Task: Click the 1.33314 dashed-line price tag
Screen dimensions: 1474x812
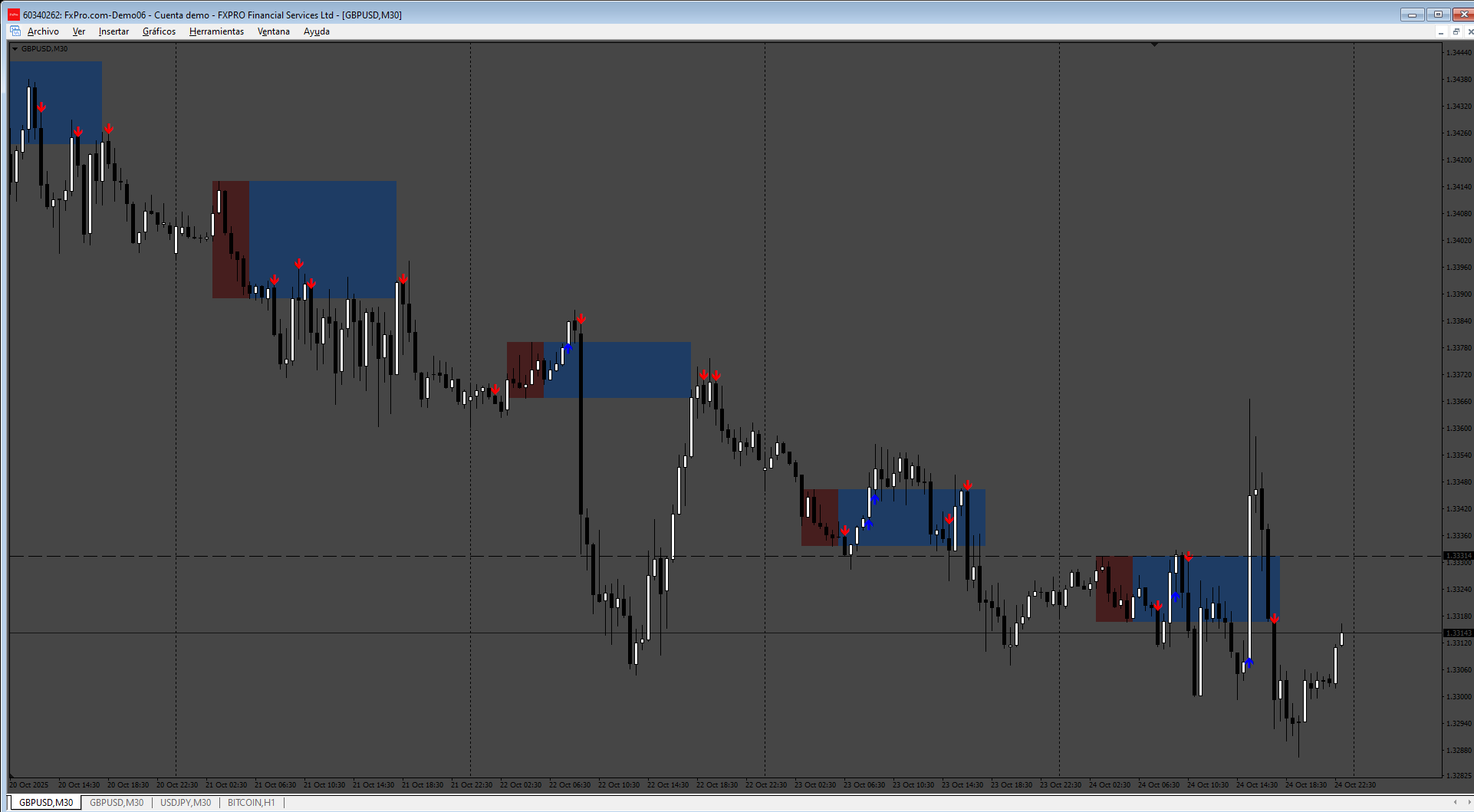Action: (x=1458, y=555)
